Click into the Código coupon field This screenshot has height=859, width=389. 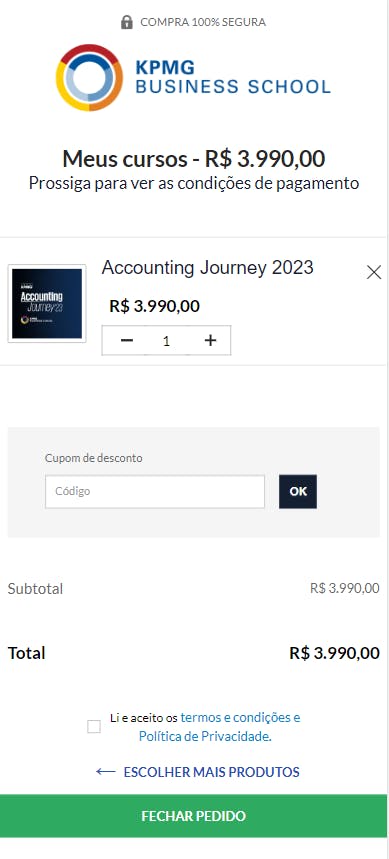[155, 491]
